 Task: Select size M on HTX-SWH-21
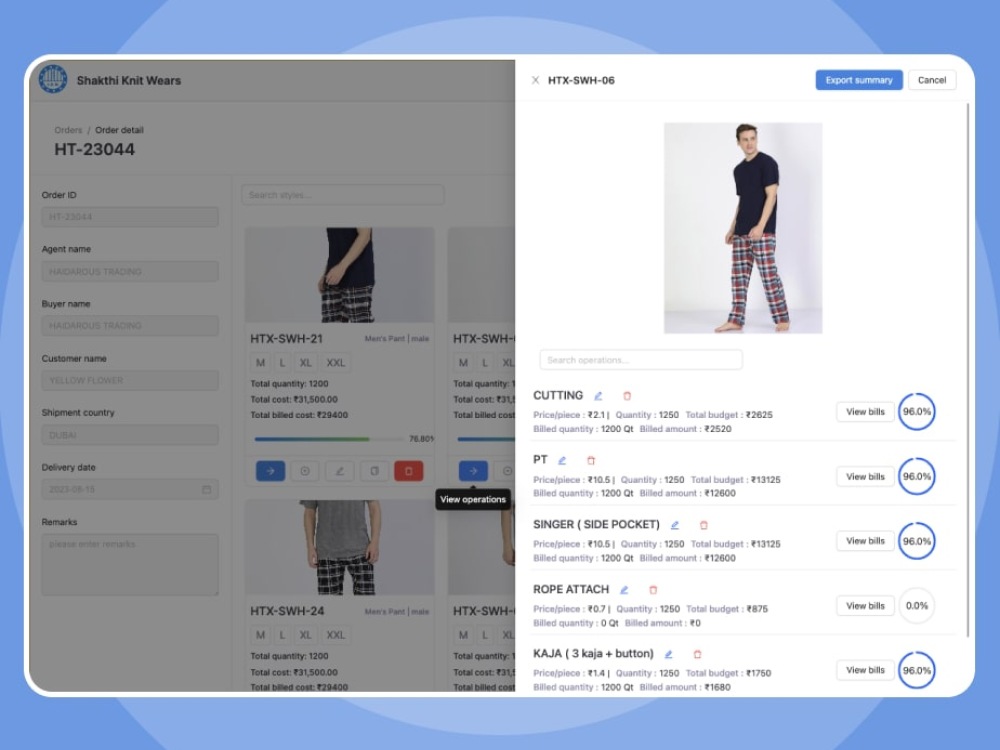tap(260, 363)
